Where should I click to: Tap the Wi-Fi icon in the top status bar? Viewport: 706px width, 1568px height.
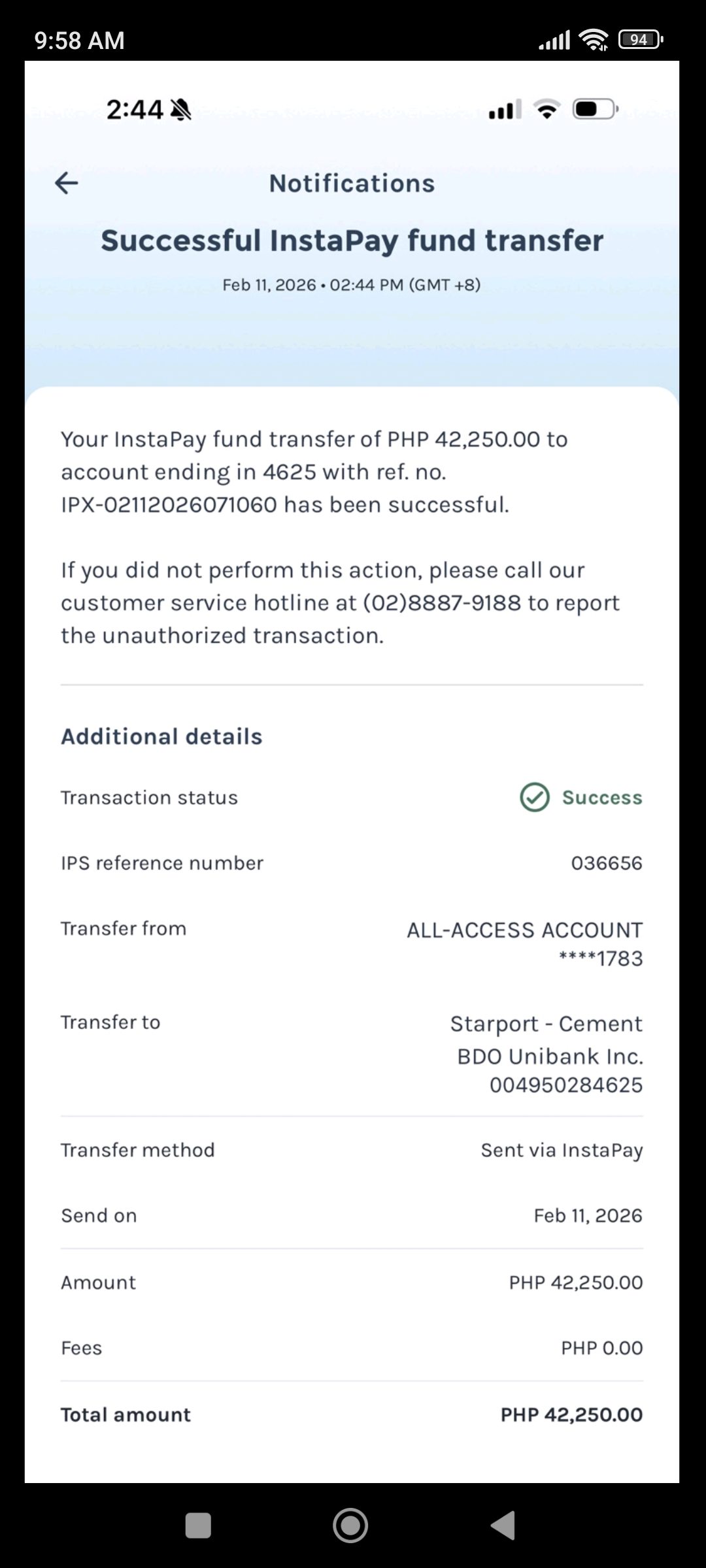[594, 41]
